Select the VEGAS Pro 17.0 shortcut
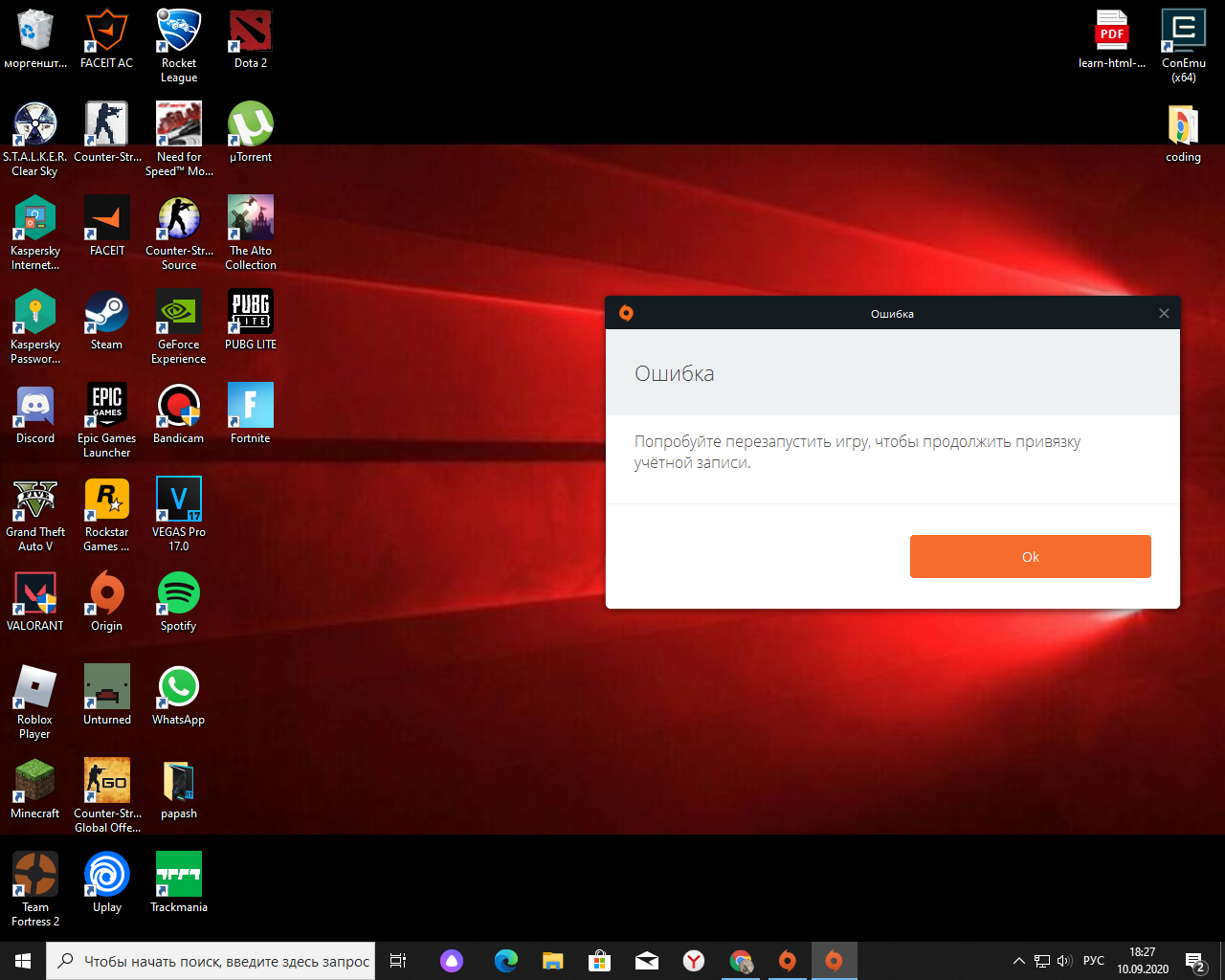 point(179,515)
